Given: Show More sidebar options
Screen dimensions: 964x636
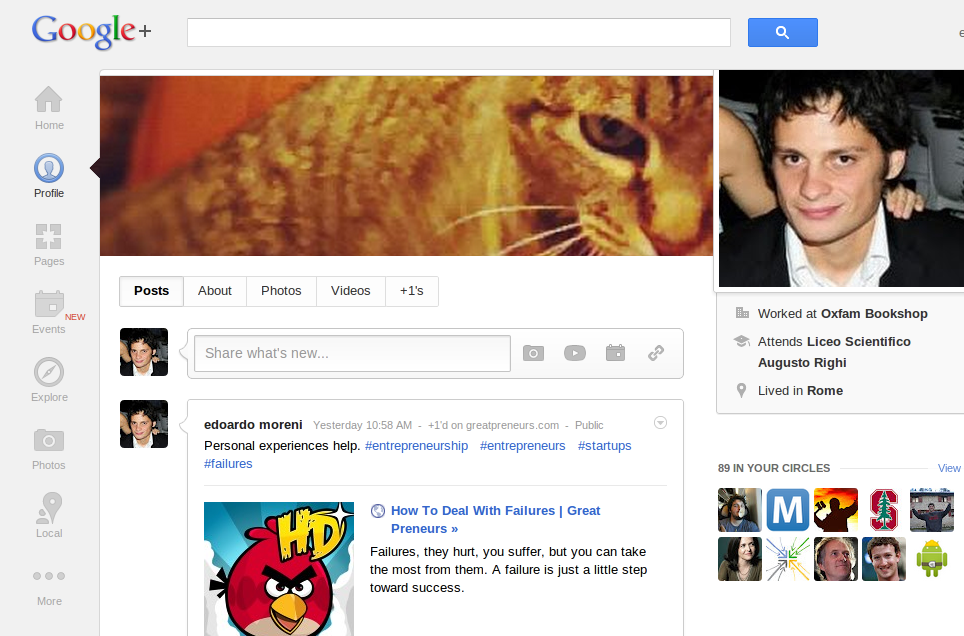Looking at the screenshot, I should 49,587.
